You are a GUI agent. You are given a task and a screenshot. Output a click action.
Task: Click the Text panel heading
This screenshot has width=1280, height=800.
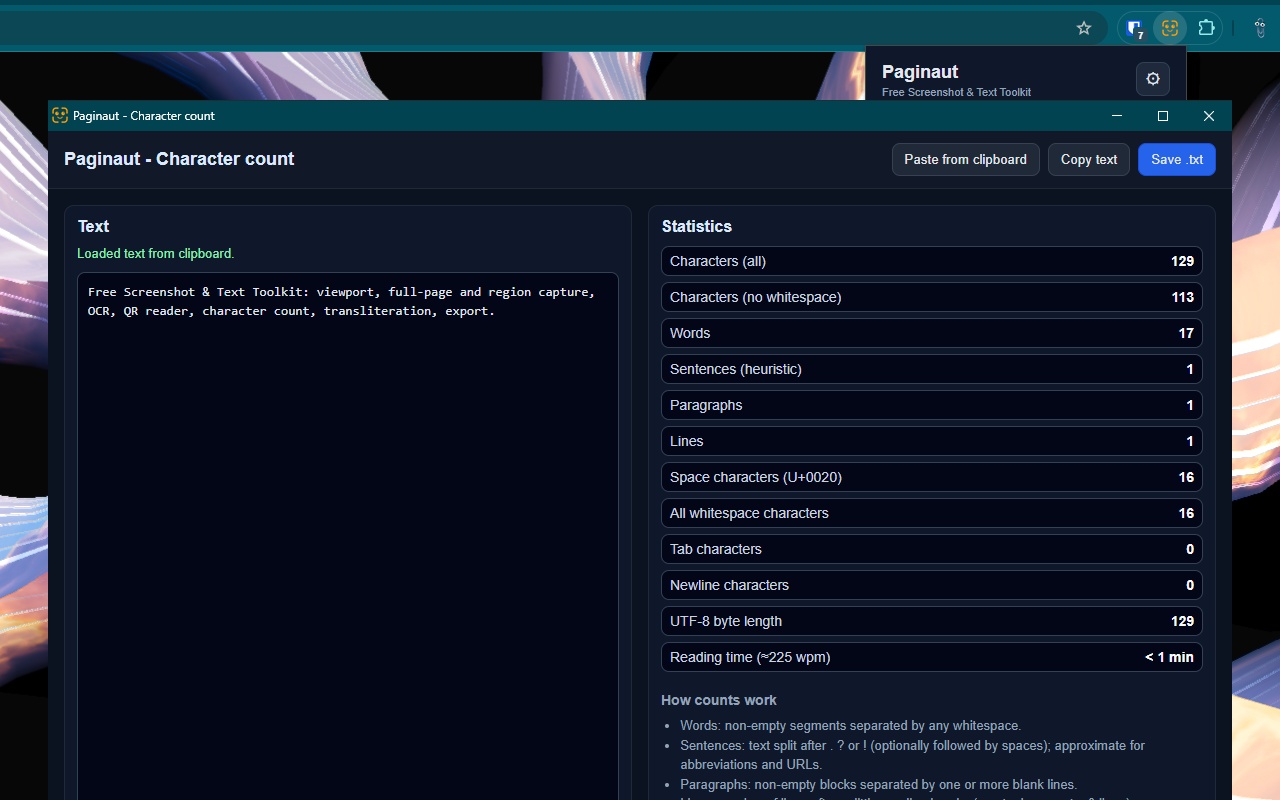pyautogui.click(x=93, y=226)
